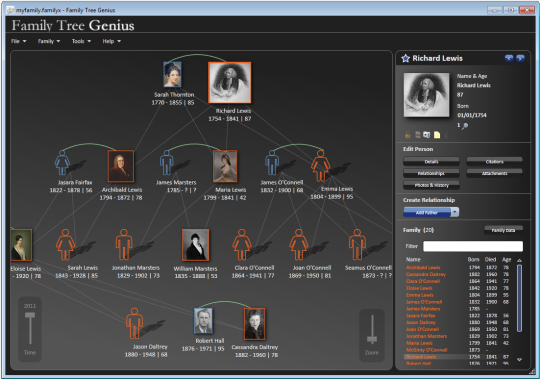
Task: Select Clara O'Connell in family list
Action: tap(458, 281)
